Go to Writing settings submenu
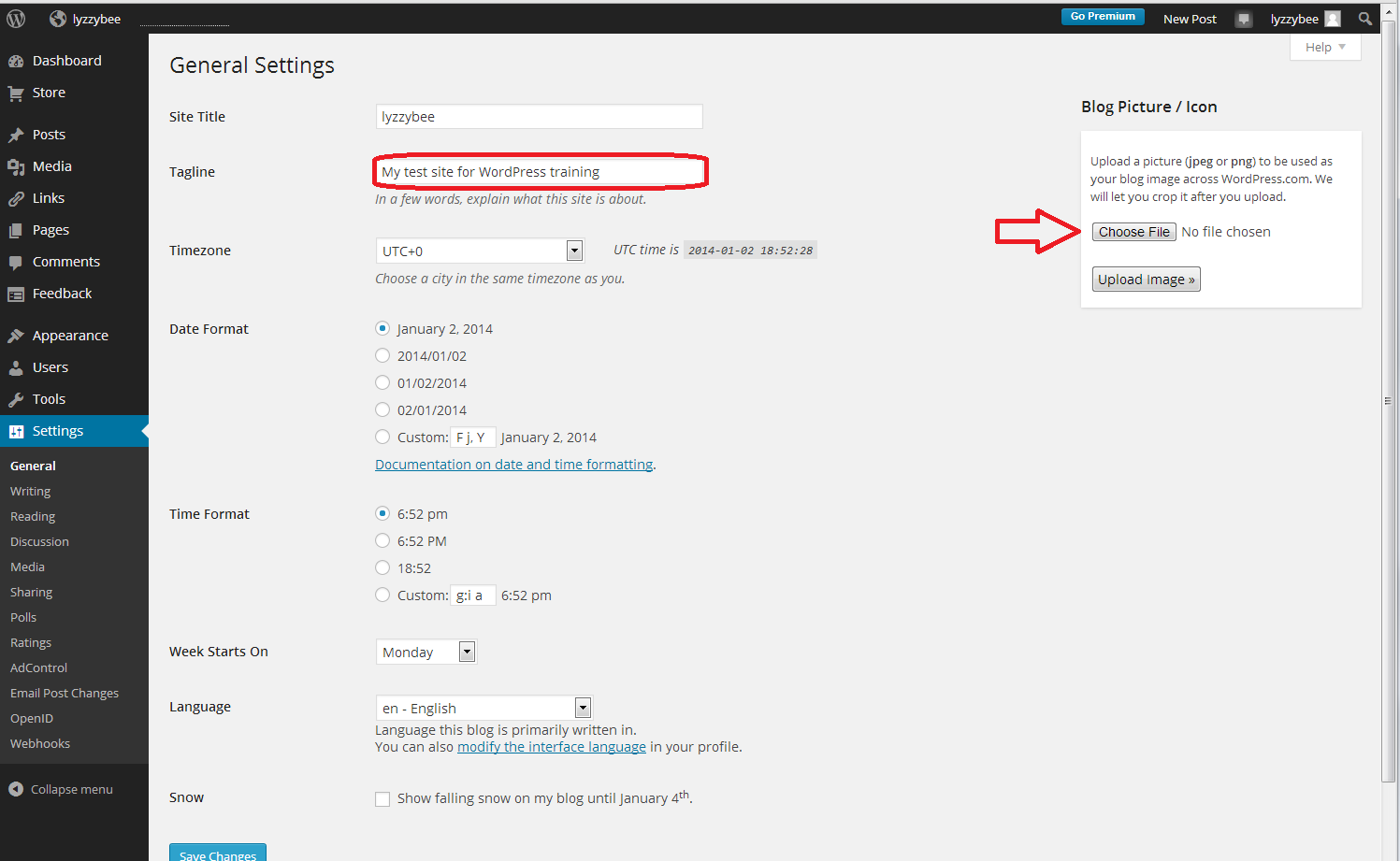Viewport: 1400px width, 861px height. click(30, 491)
